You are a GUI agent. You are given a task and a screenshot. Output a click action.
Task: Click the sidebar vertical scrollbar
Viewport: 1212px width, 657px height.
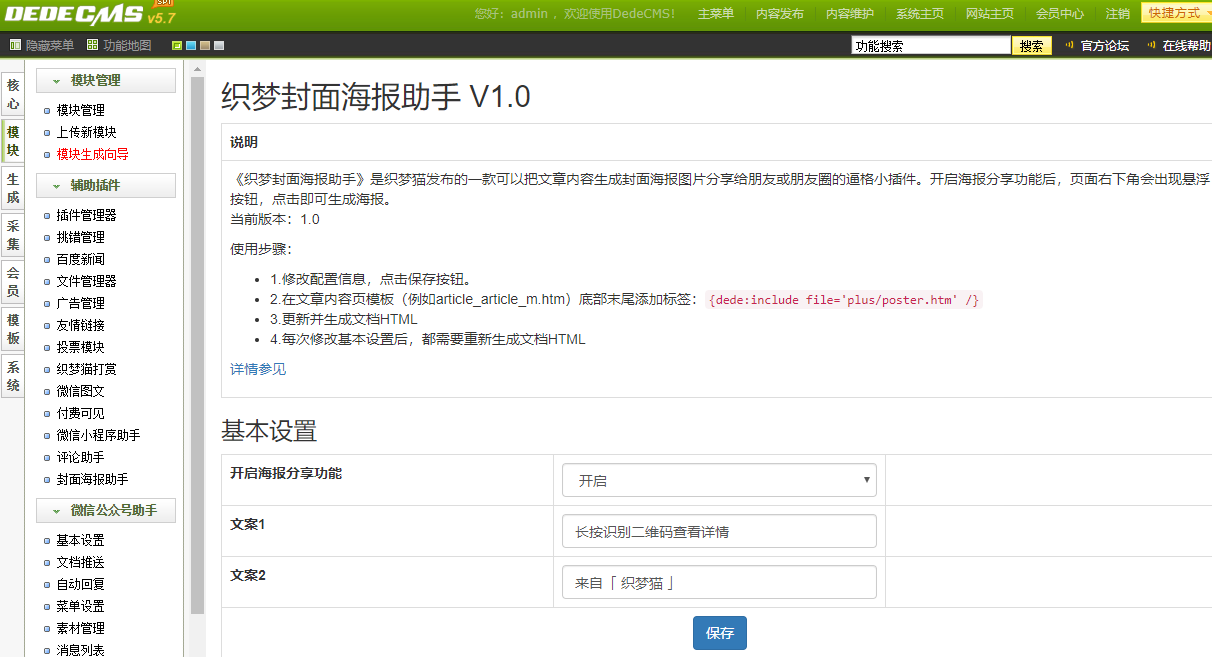197,345
